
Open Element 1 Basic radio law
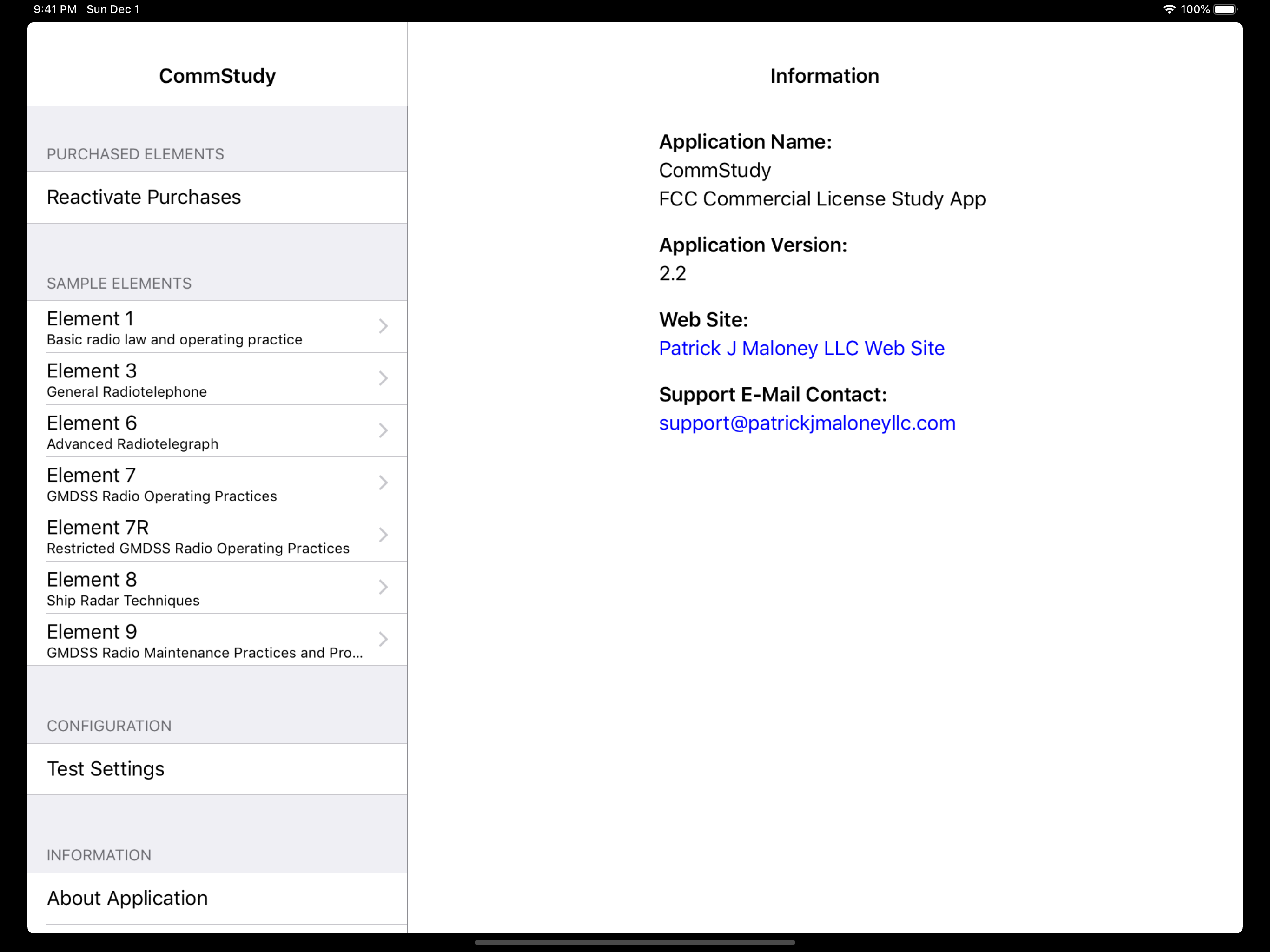(174, 327)
